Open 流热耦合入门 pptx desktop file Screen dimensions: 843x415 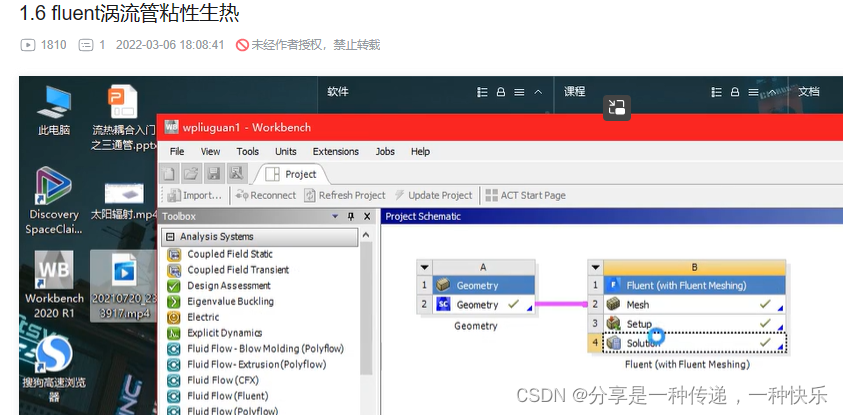pyautogui.click(x=123, y=117)
